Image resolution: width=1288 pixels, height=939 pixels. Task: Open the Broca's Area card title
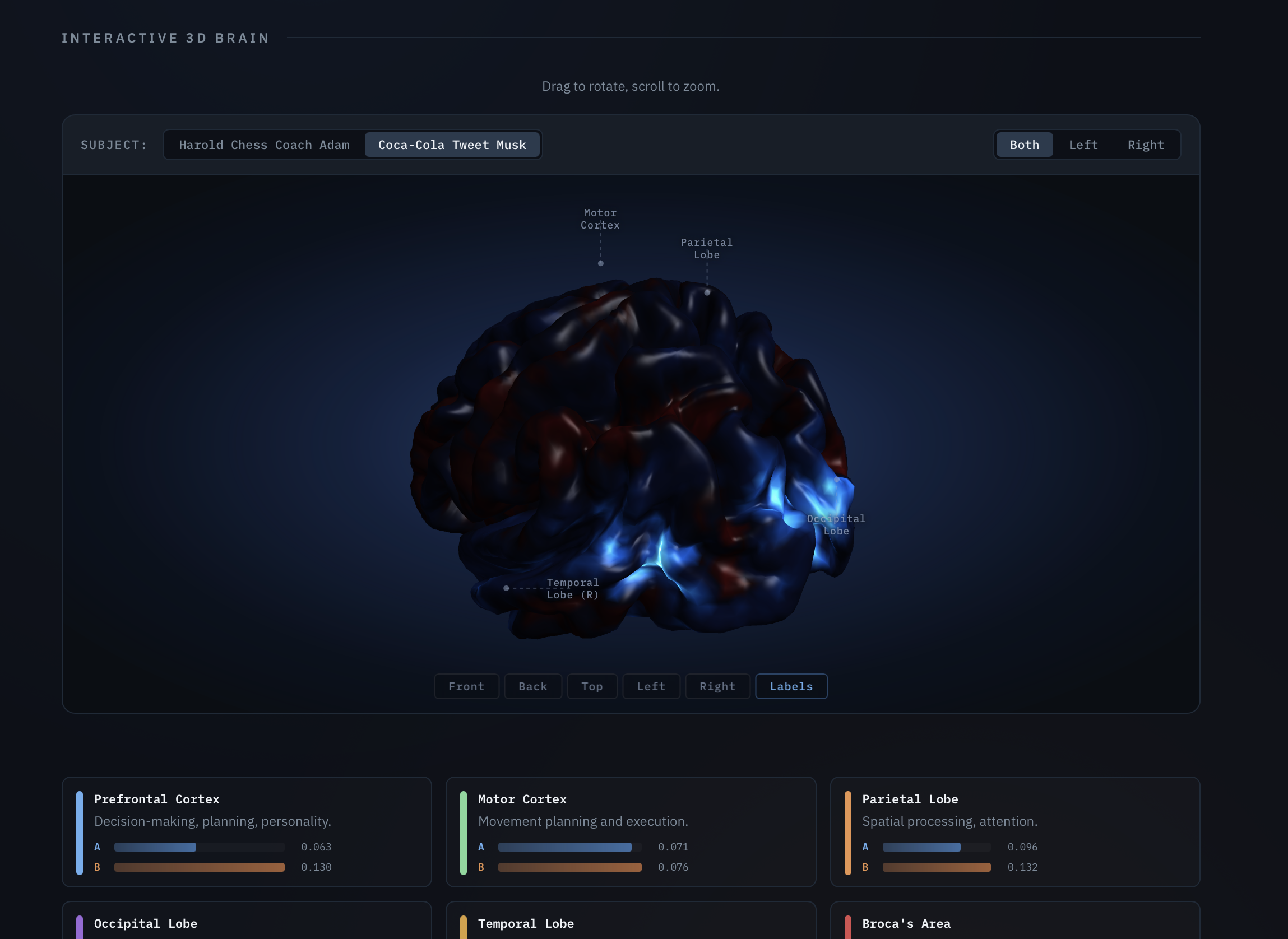906,924
